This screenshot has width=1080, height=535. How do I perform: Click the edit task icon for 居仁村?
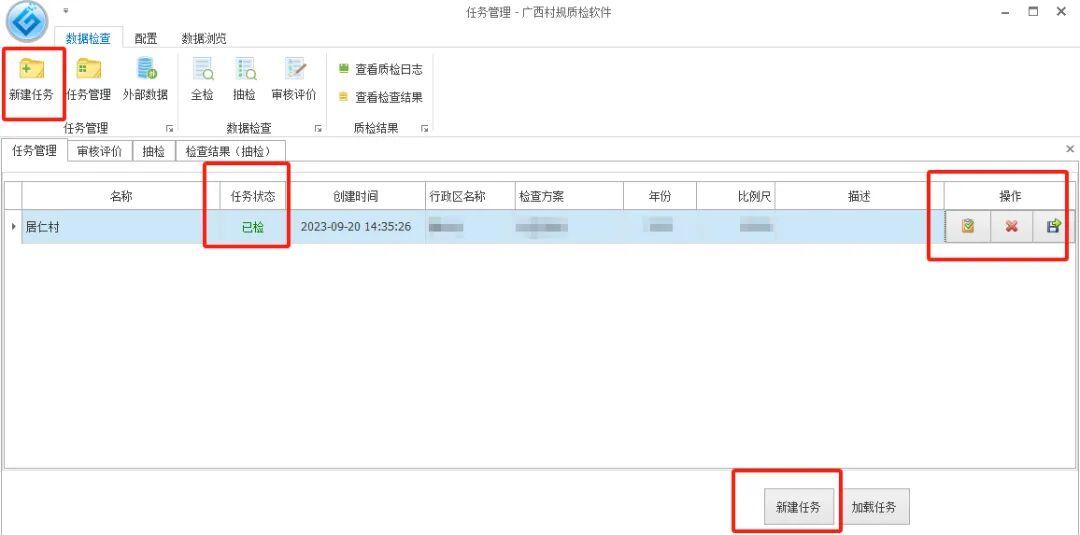[968, 226]
